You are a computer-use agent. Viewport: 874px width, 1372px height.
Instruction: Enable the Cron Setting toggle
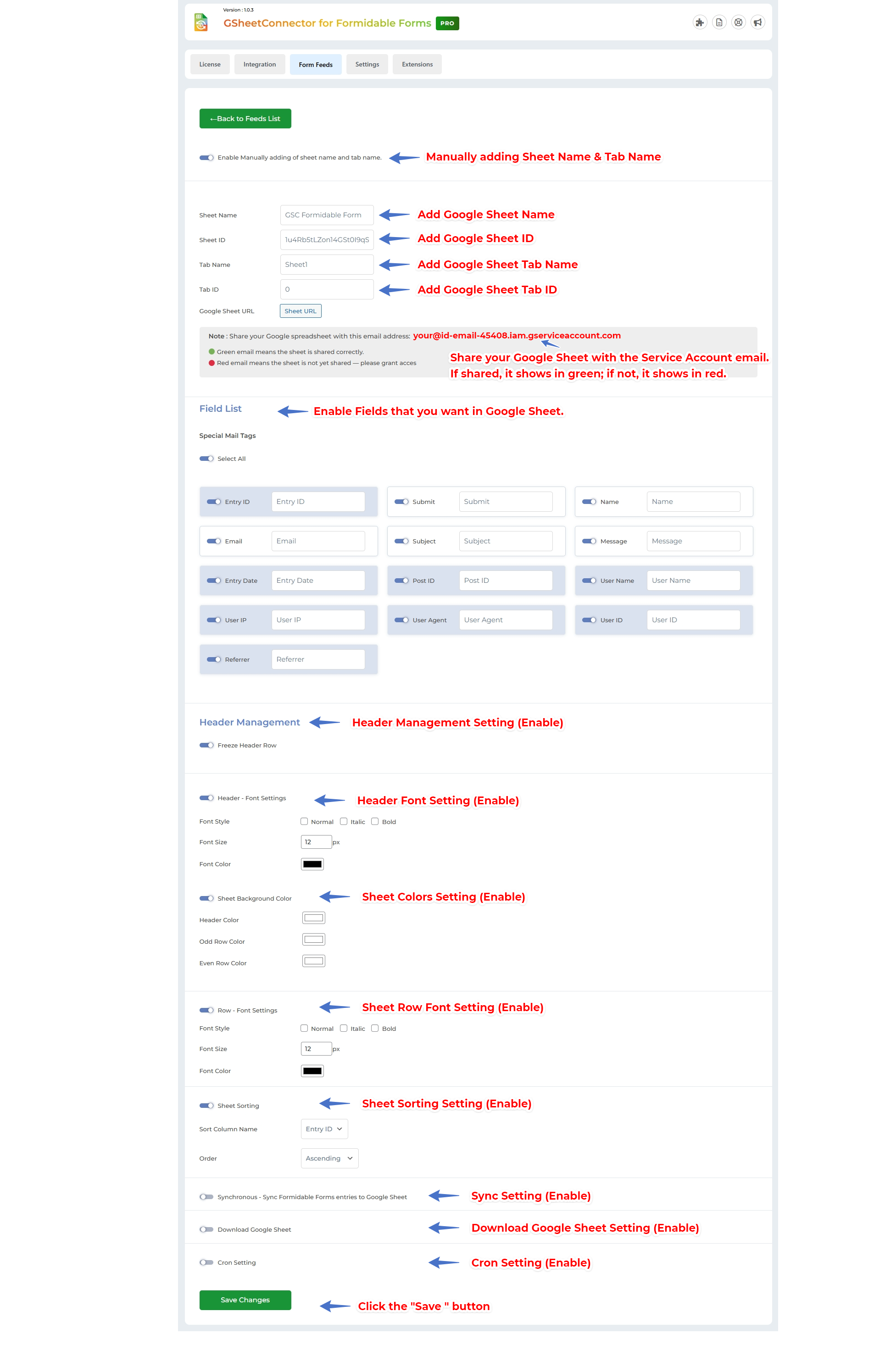(x=206, y=1262)
